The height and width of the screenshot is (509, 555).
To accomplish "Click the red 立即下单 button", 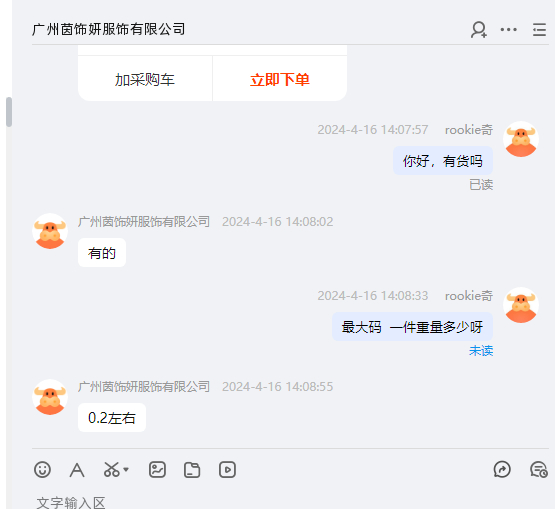I will click(280, 79).
